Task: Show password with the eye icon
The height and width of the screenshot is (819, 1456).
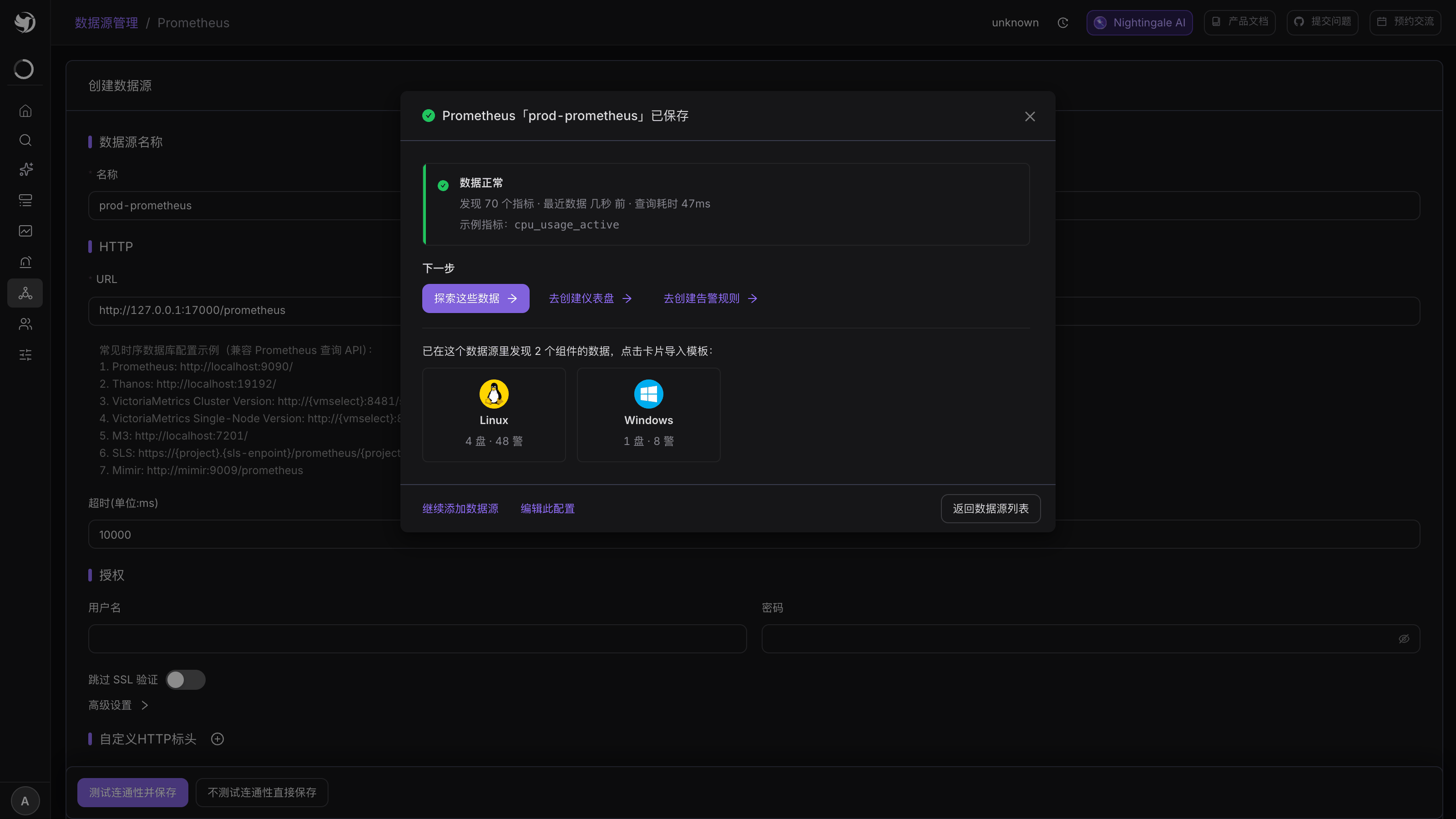Action: tap(1404, 639)
